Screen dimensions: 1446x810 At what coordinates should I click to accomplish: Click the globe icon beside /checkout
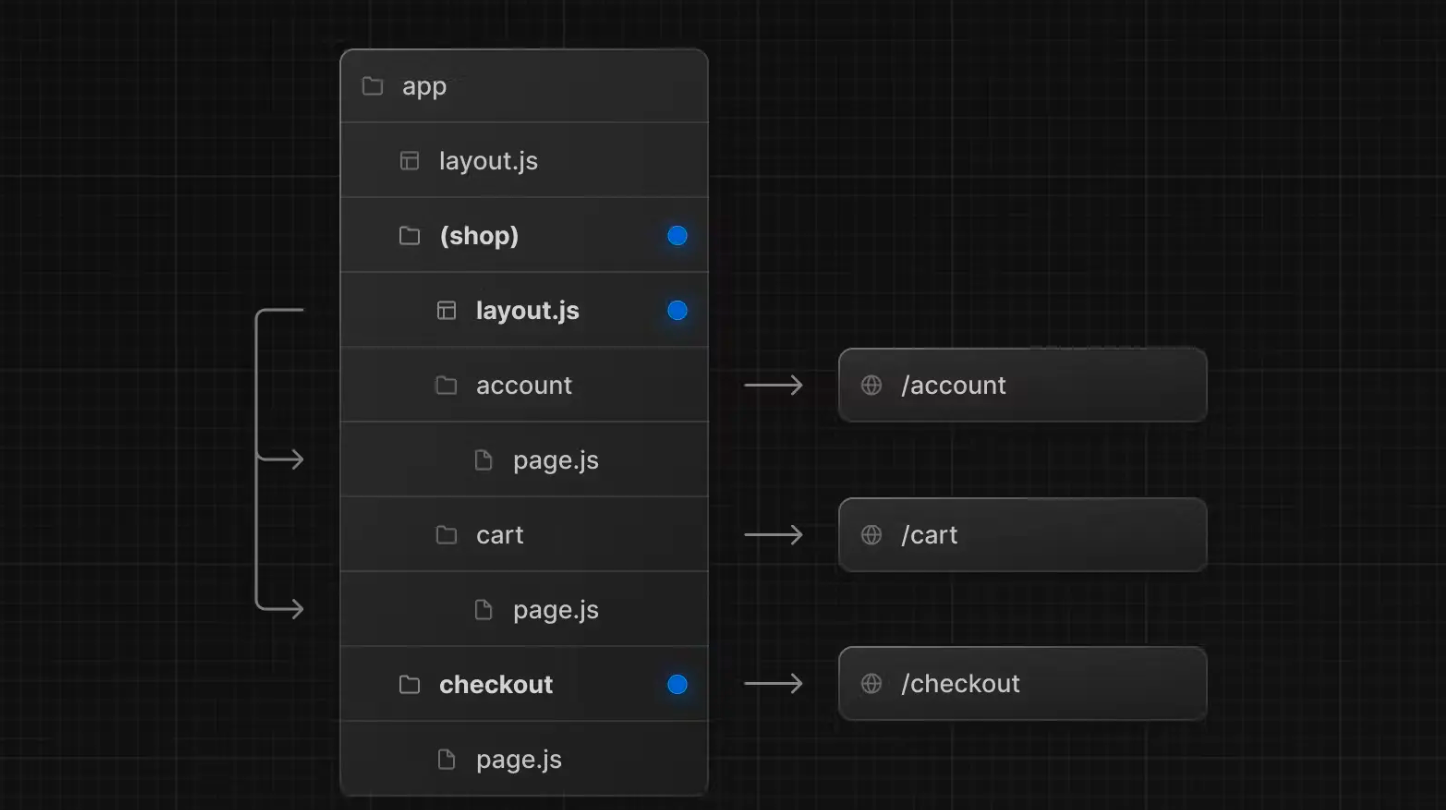pos(871,683)
